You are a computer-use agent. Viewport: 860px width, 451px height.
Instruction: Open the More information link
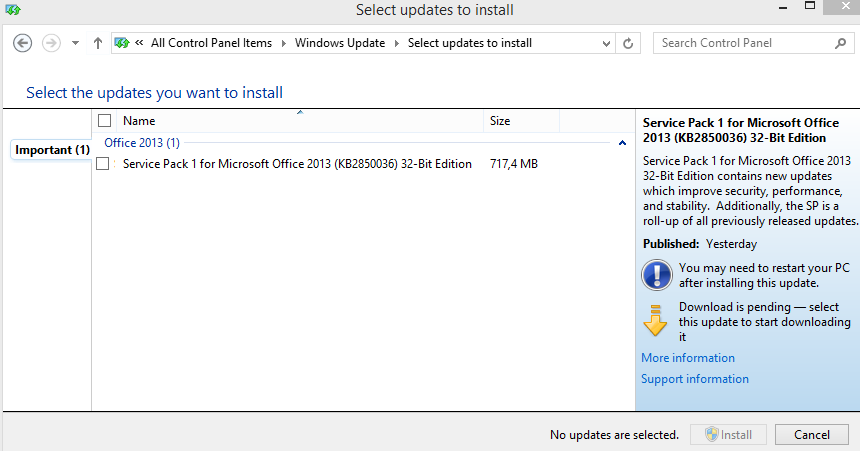click(687, 358)
